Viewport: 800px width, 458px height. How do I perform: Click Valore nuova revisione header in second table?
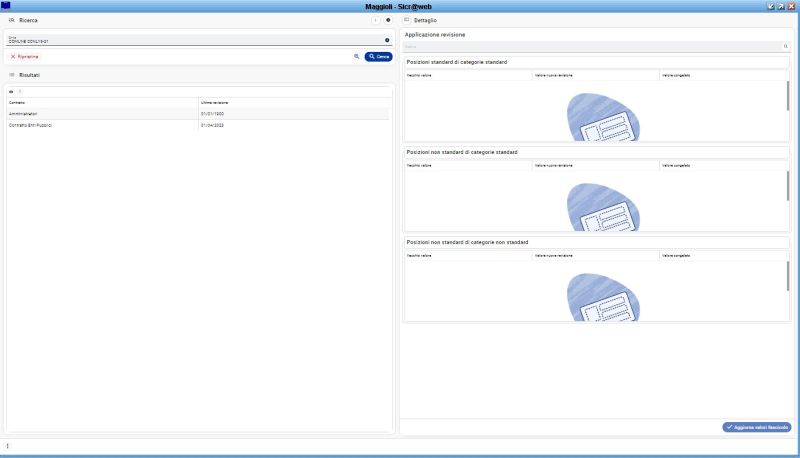coord(595,166)
